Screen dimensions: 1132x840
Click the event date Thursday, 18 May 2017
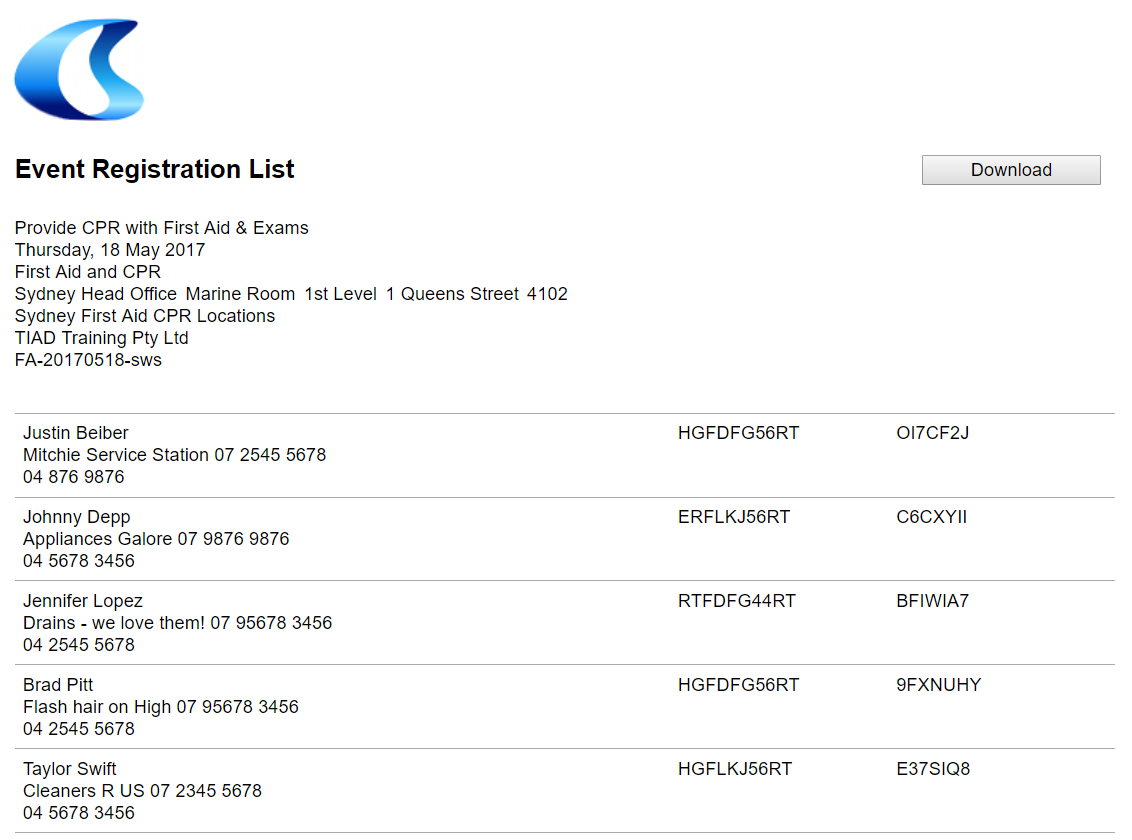pos(110,250)
